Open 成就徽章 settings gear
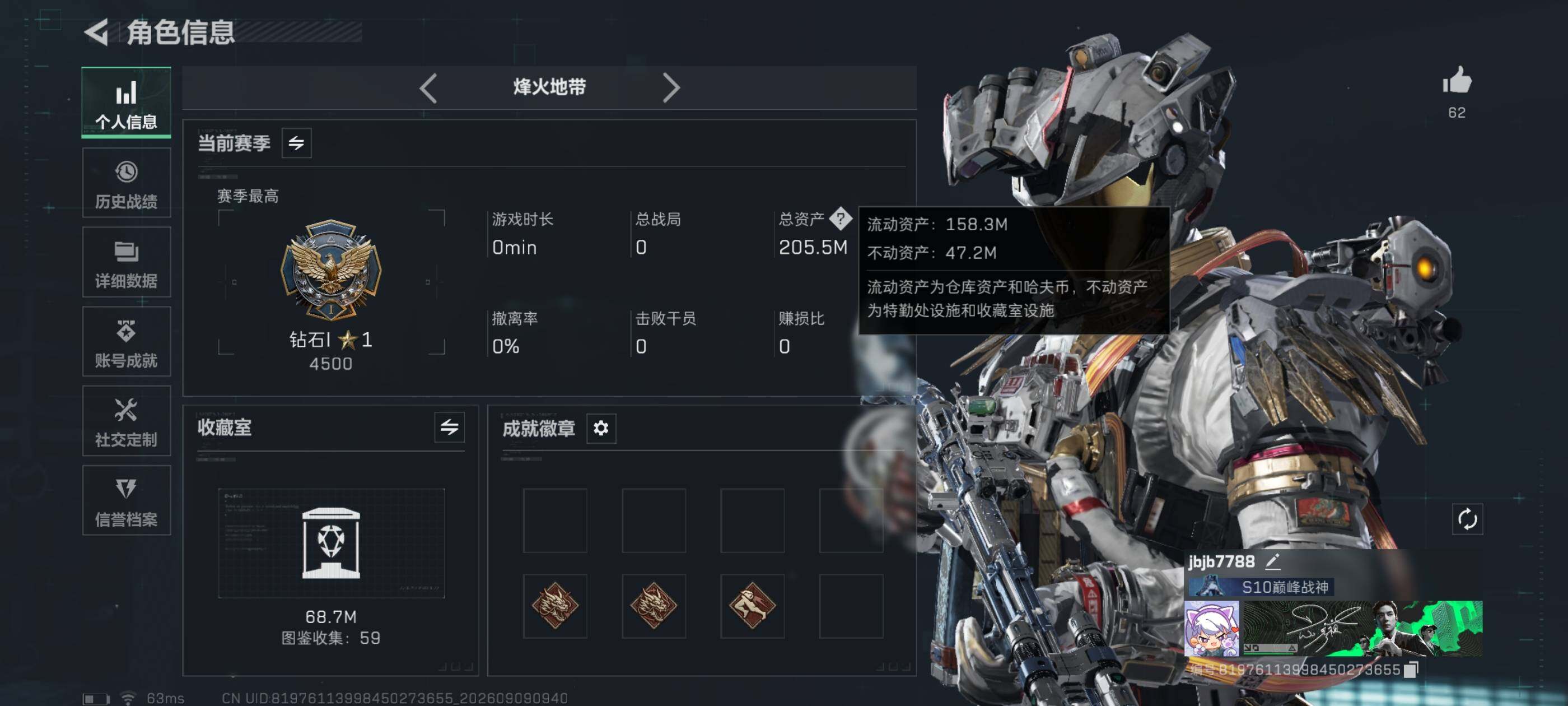Viewport: 1568px width, 706px height. [x=601, y=428]
